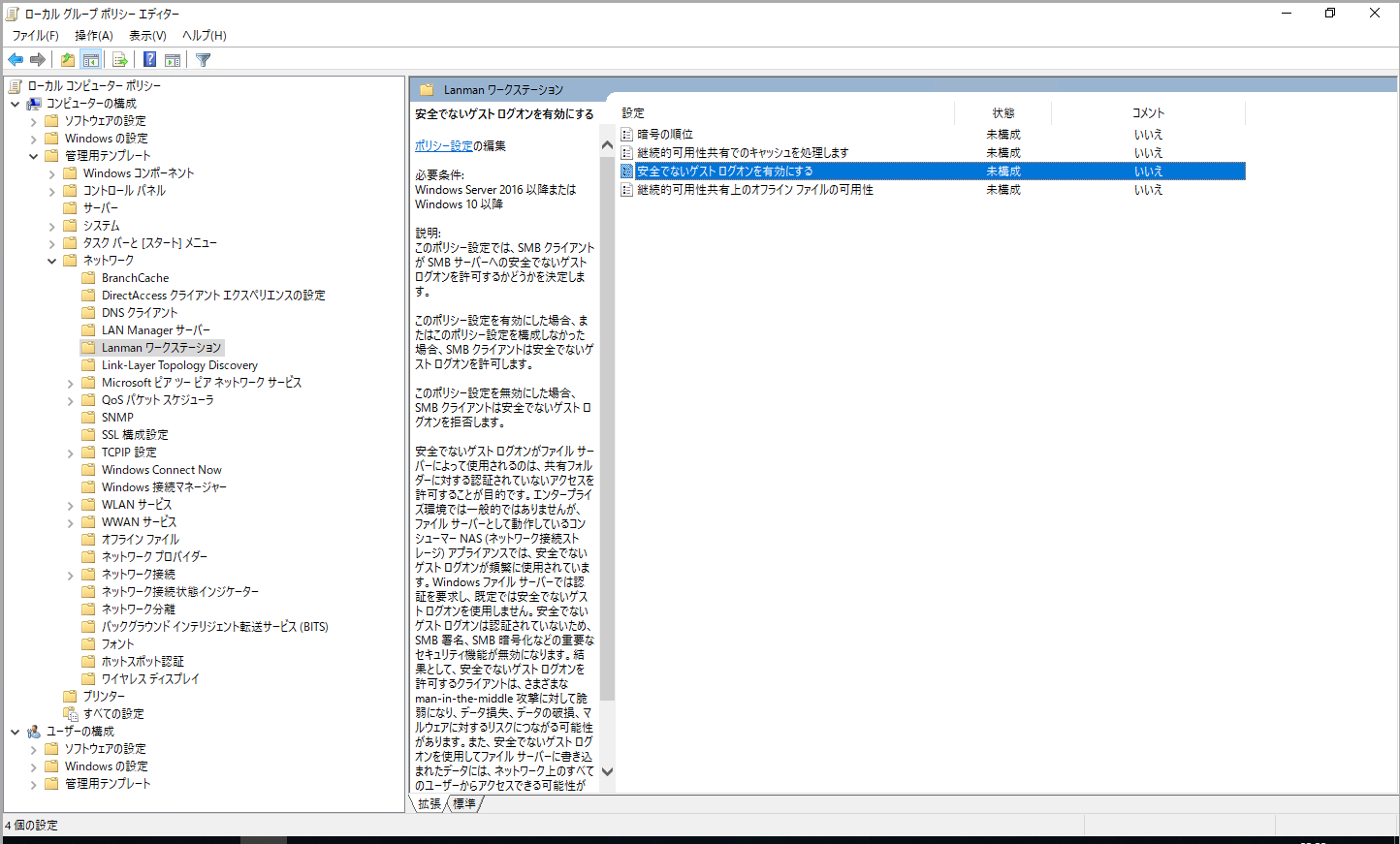
Task: Click the サーバー folder icon
Action: click(x=70, y=207)
